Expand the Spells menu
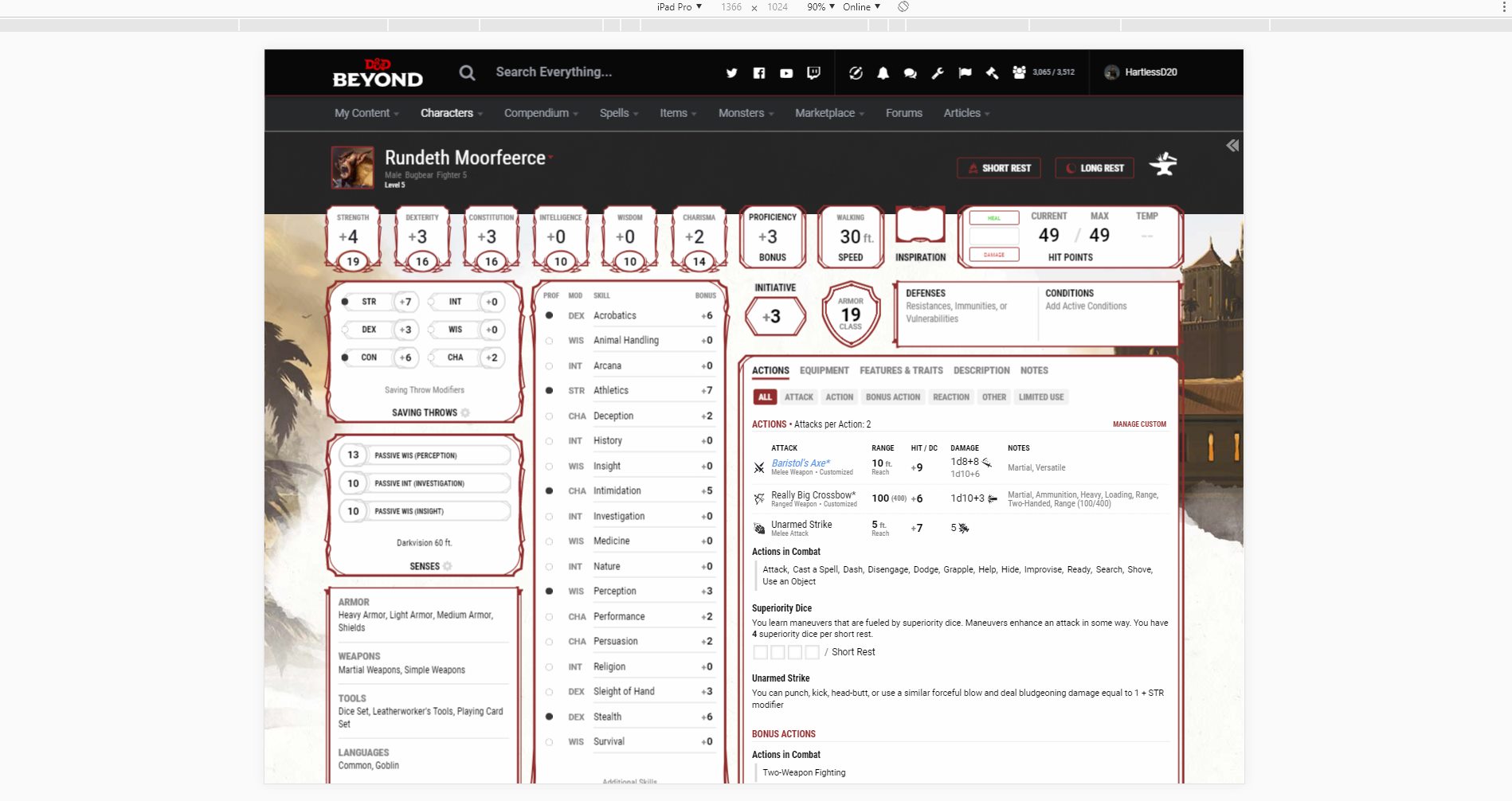The height and width of the screenshot is (801, 1512). click(x=619, y=113)
